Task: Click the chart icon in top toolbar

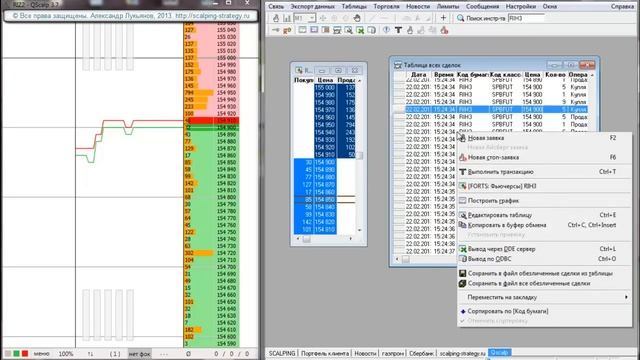Action: click(x=287, y=18)
